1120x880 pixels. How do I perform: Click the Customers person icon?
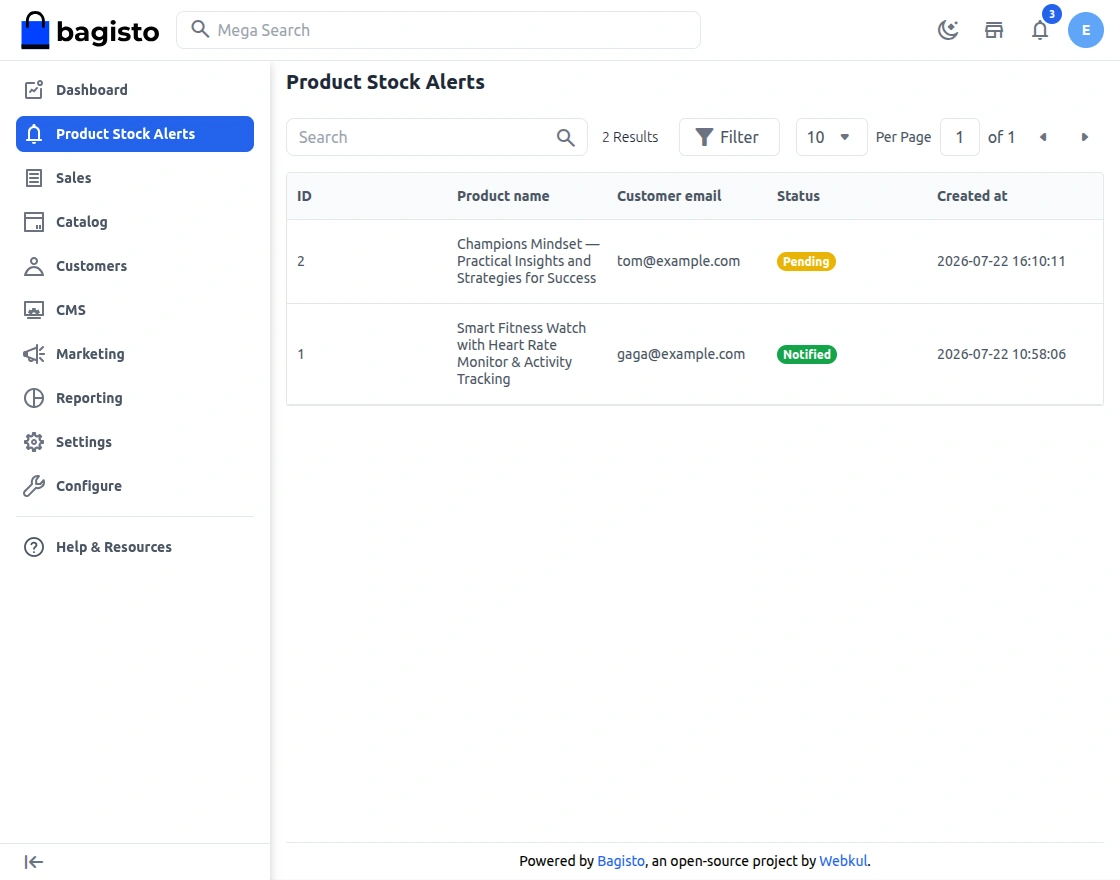click(34, 266)
